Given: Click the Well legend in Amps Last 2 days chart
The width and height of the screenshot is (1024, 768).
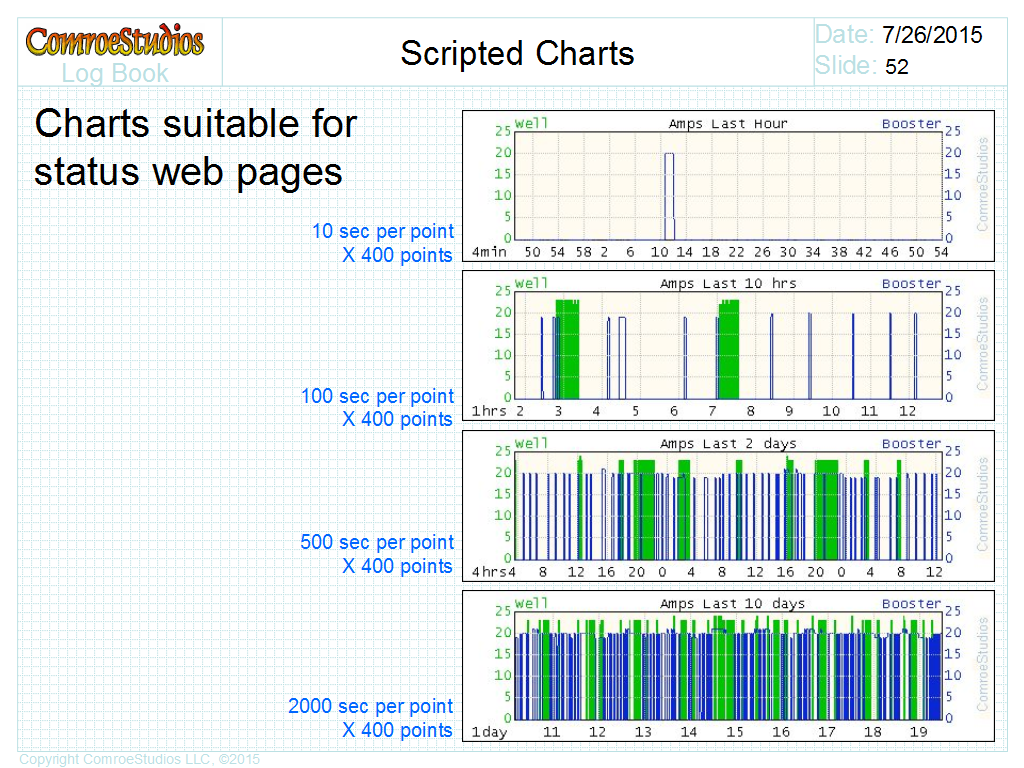Looking at the screenshot, I should tap(531, 444).
